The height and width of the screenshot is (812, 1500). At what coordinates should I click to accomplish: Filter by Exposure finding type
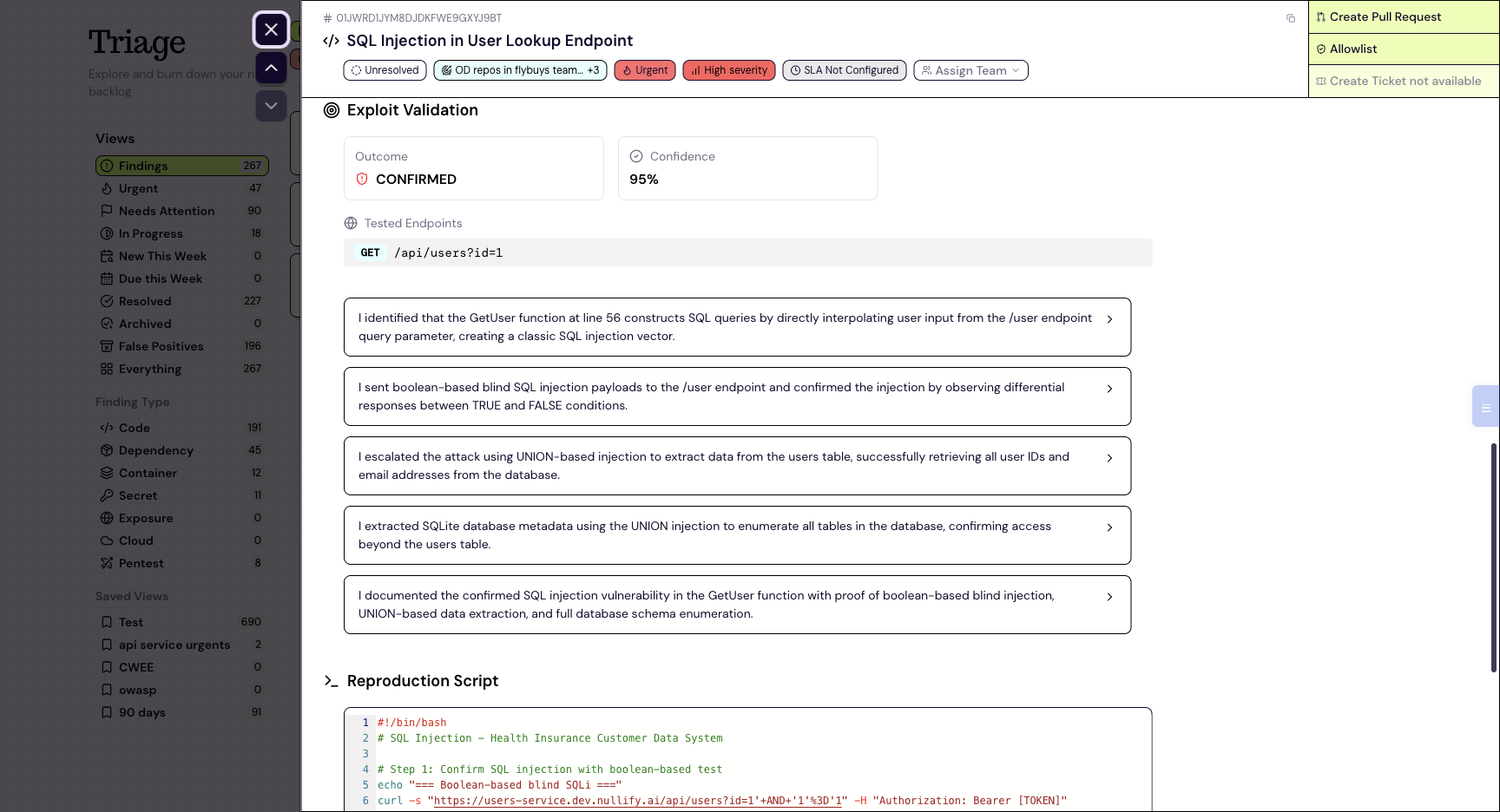(181, 518)
